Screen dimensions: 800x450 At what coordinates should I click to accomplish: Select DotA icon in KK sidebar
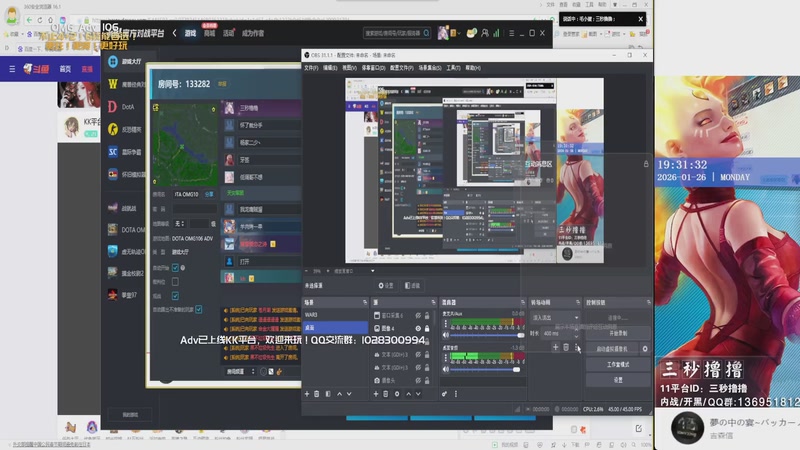coord(113,107)
